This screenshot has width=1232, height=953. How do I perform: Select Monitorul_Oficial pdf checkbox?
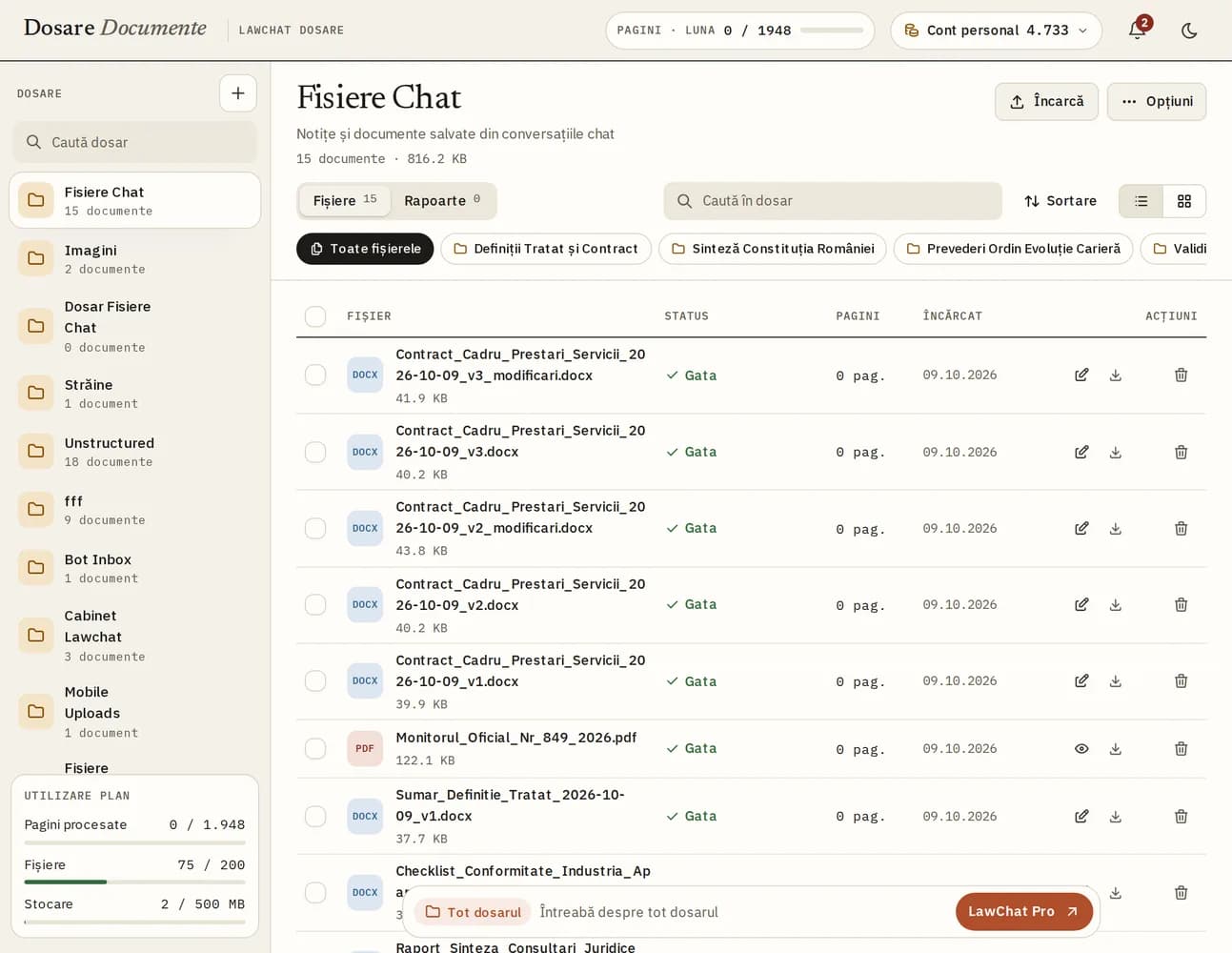click(x=315, y=749)
